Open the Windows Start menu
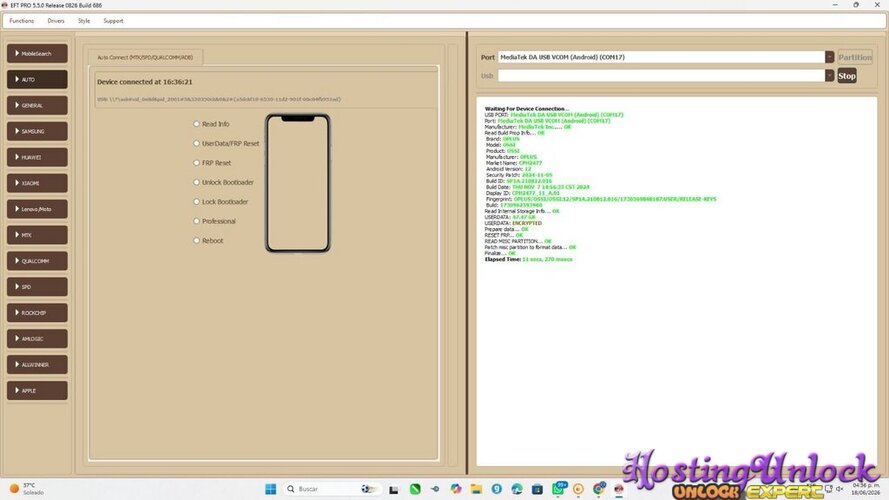 pyautogui.click(x=270, y=489)
